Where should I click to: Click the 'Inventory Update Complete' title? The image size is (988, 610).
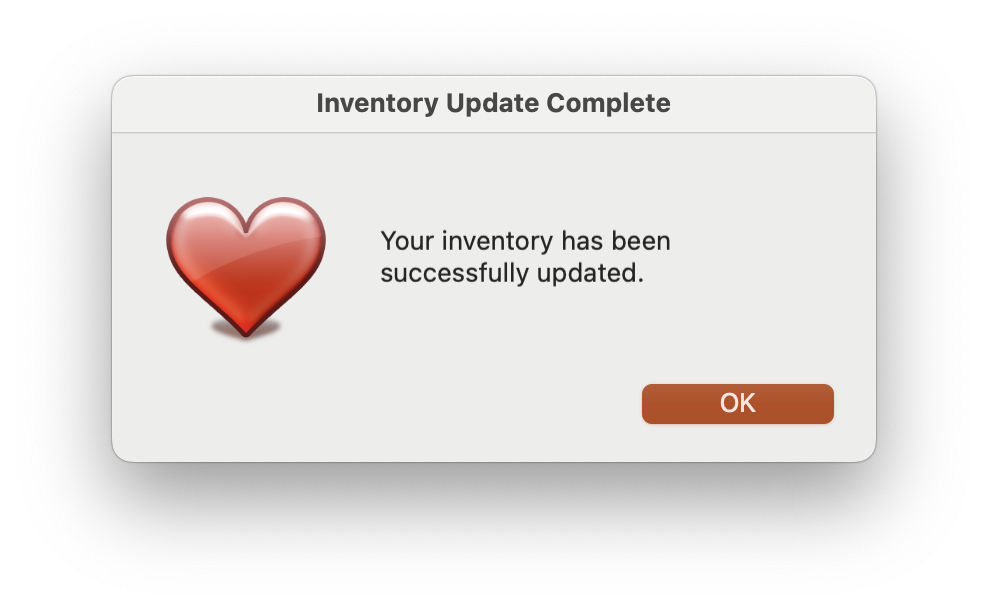click(493, 103)
